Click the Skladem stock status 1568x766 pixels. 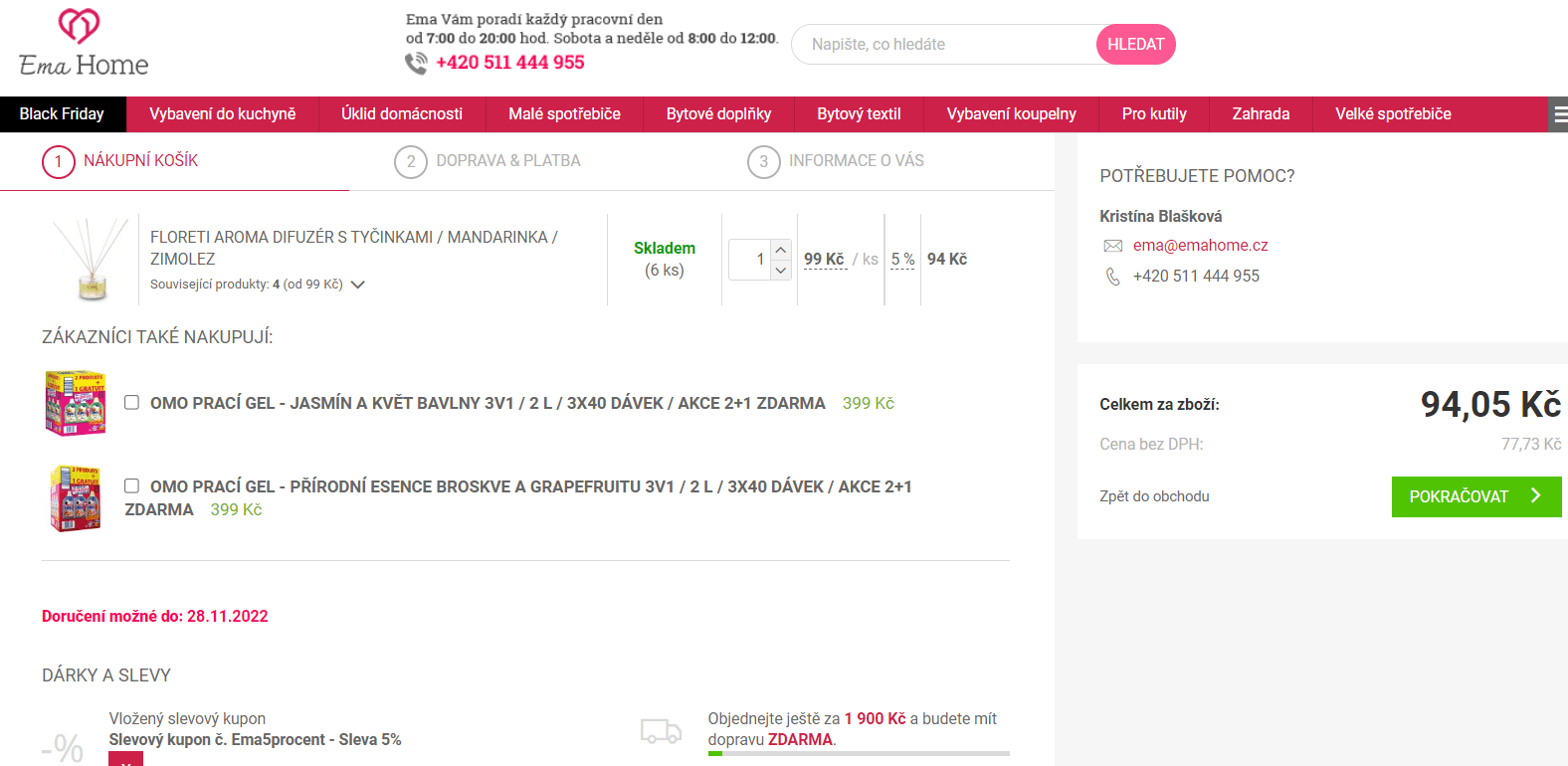coord(665,249)
